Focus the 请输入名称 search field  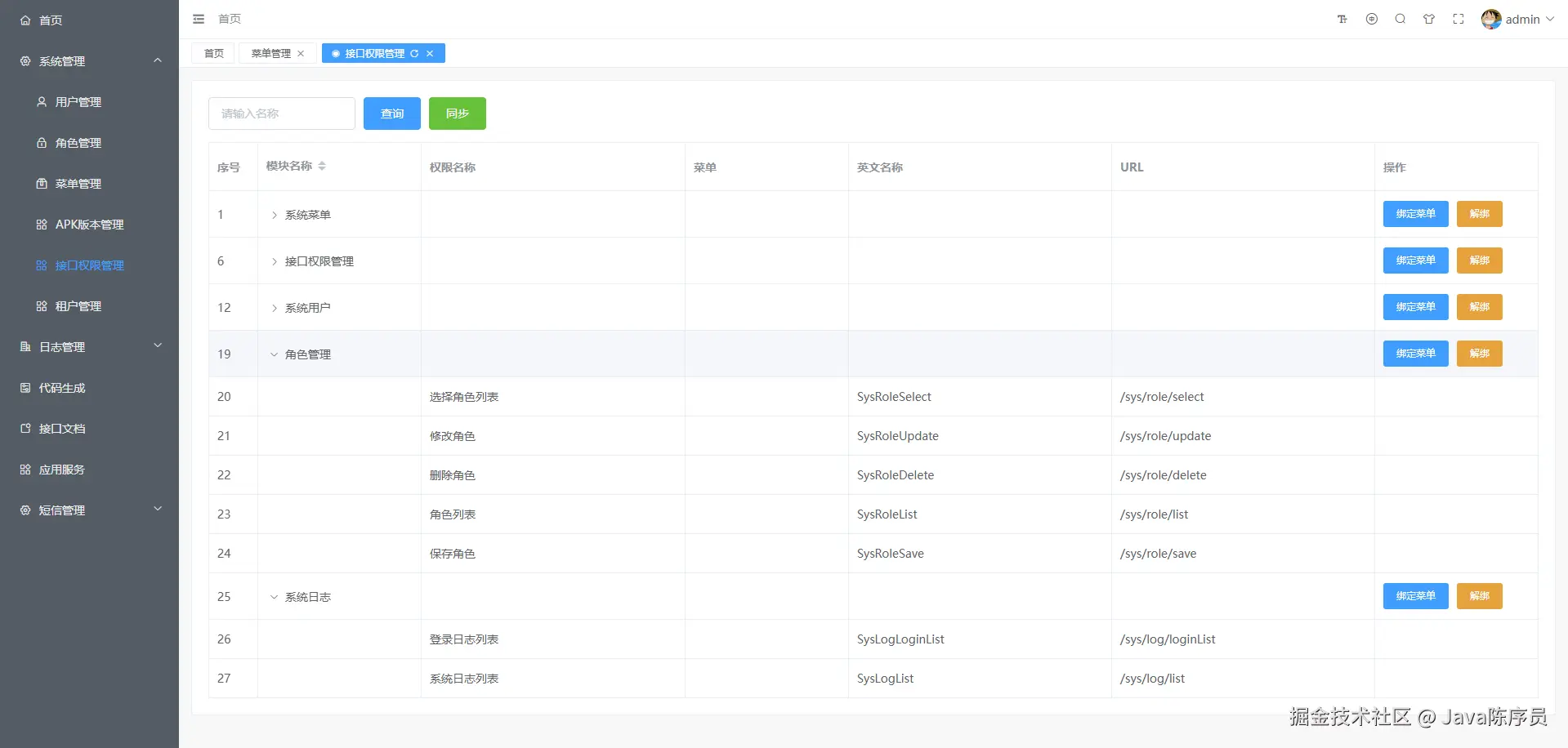point(282,114)
